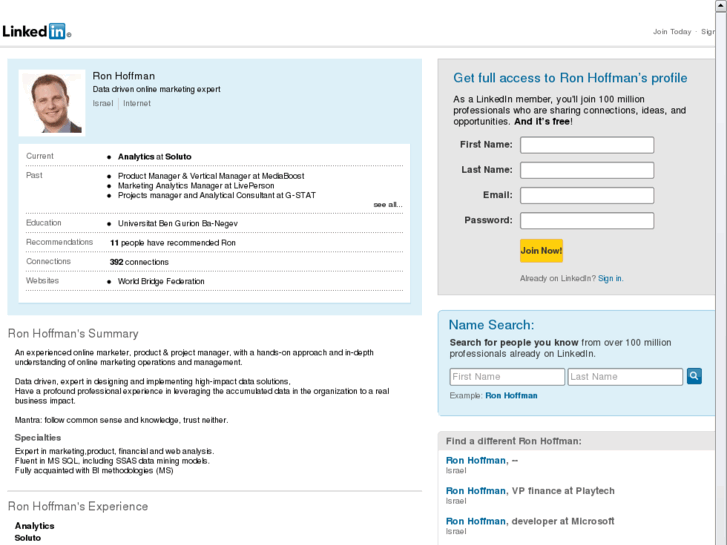Click Last Name box in Name Search
The image size is (727, 545).
click(x=625, y=377)
